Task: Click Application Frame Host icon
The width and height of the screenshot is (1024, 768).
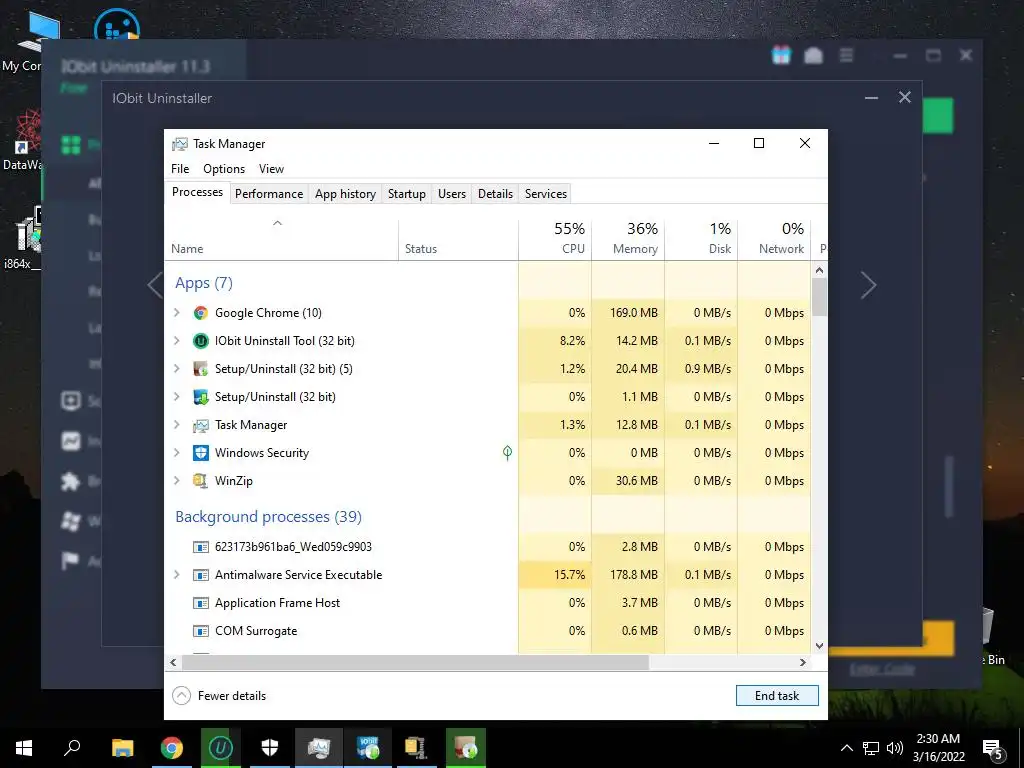Action: tap(200, 603)
